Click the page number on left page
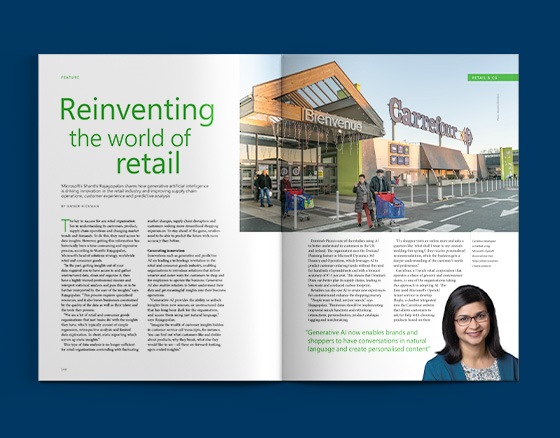 pos(64,369)
